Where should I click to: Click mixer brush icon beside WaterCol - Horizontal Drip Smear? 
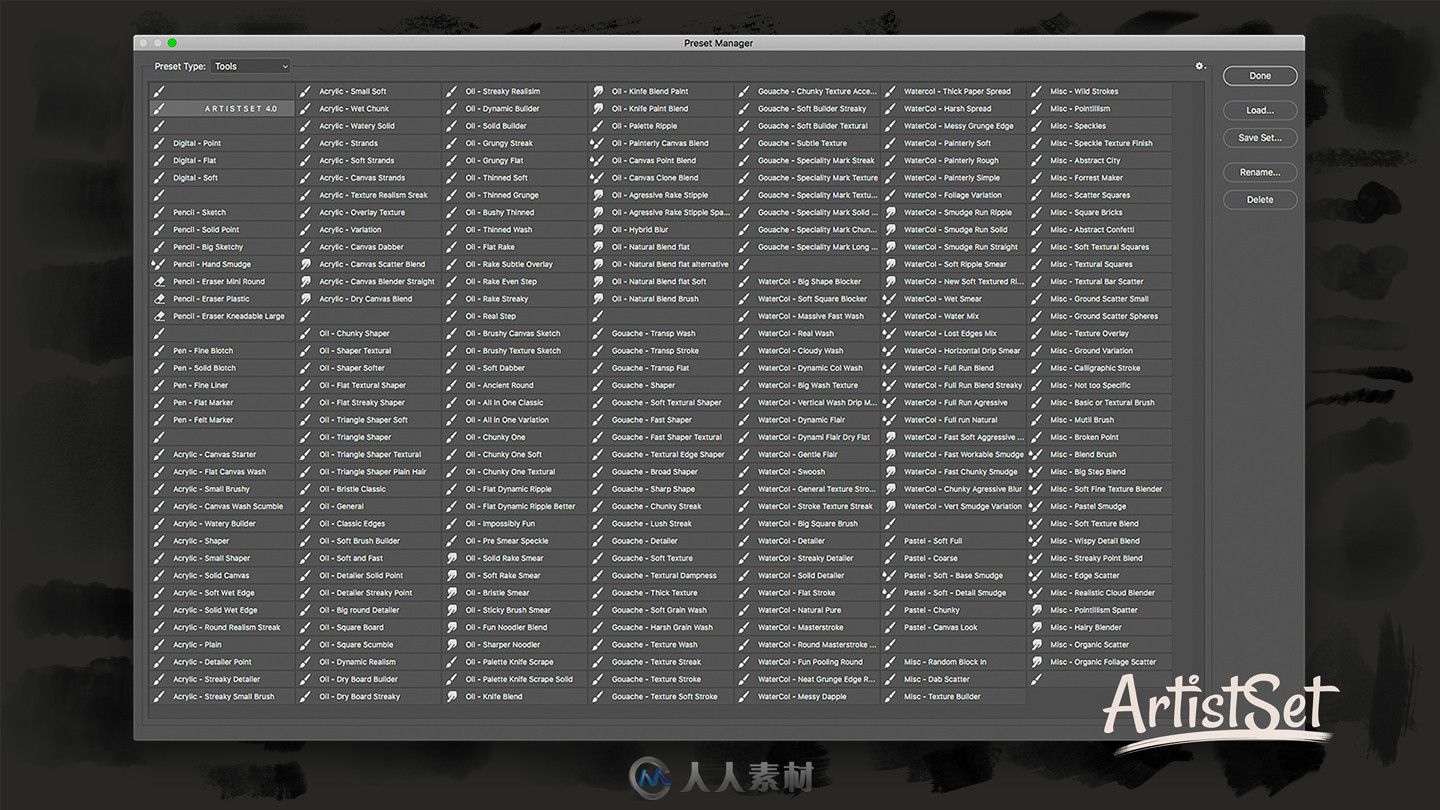pos(889,351)
